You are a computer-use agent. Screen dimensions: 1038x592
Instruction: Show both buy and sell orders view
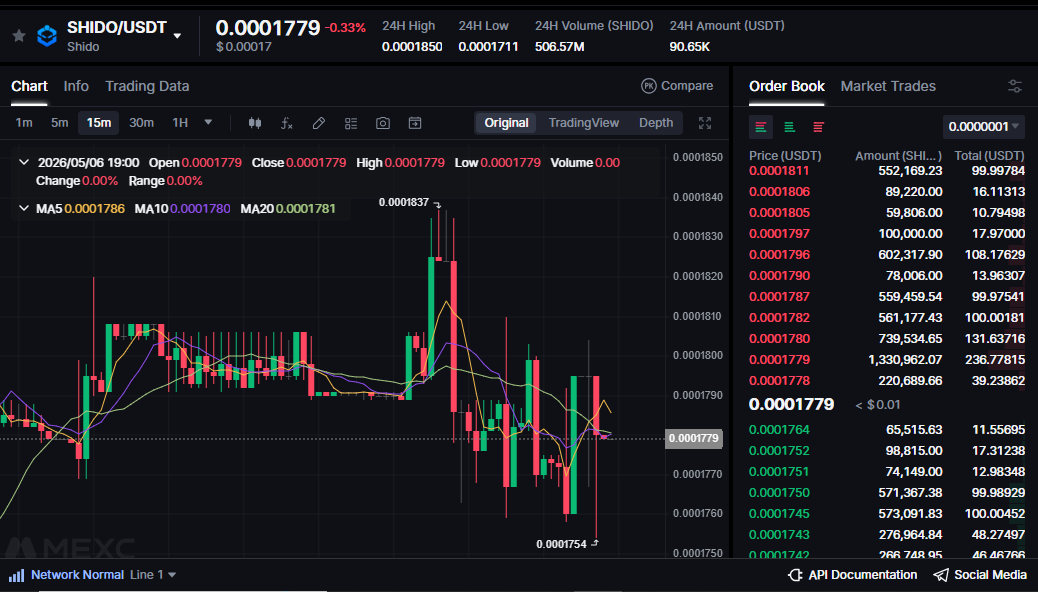(x=761, y=127)
